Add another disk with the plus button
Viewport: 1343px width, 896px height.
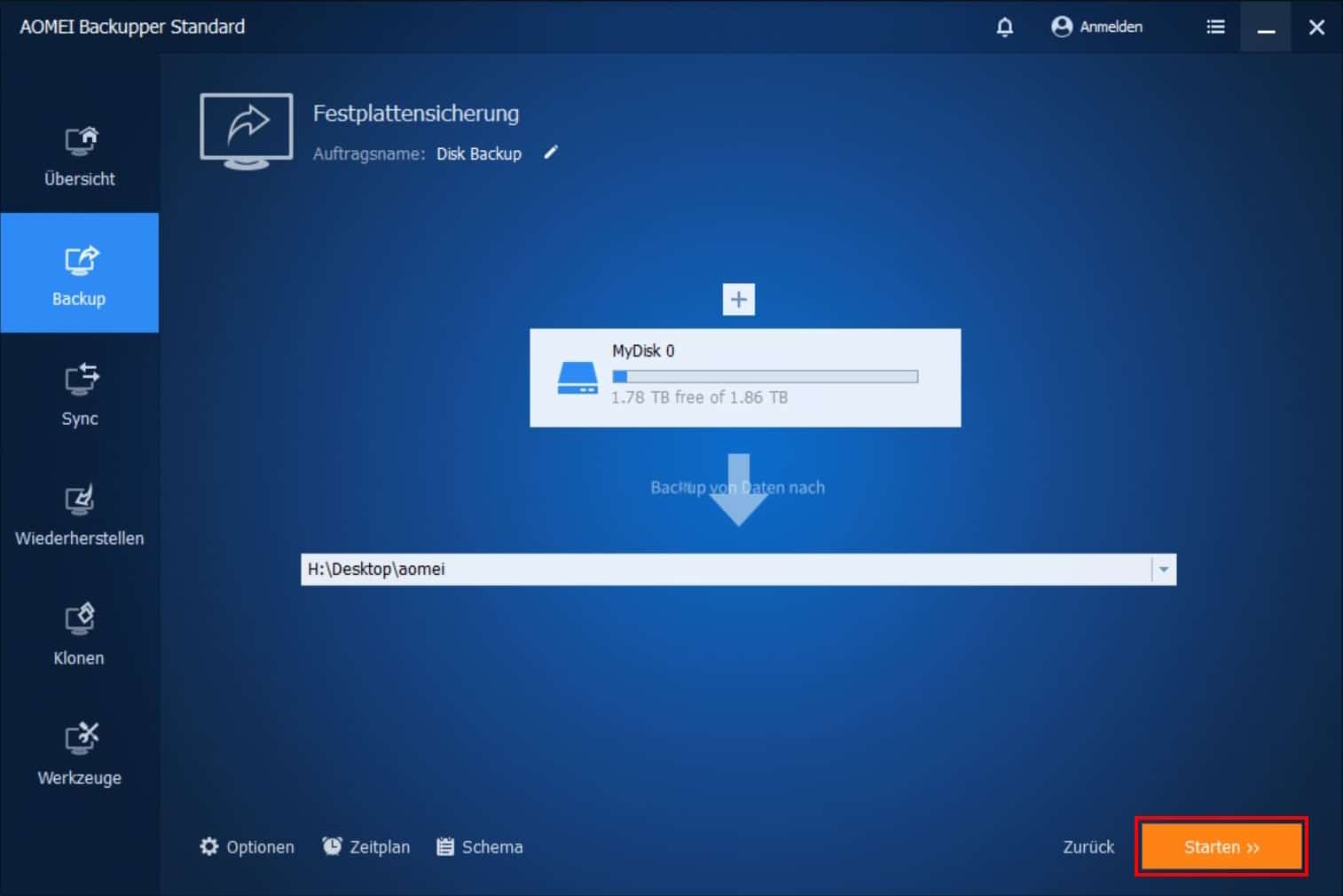[738, 300]
